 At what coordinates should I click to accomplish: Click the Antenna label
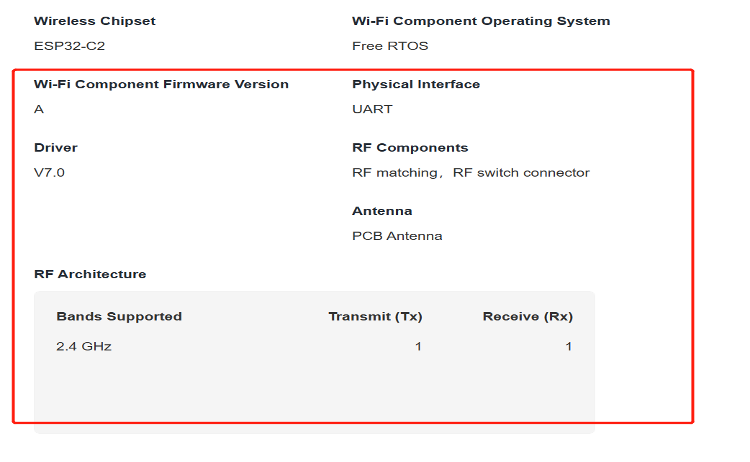click(382, 211)
